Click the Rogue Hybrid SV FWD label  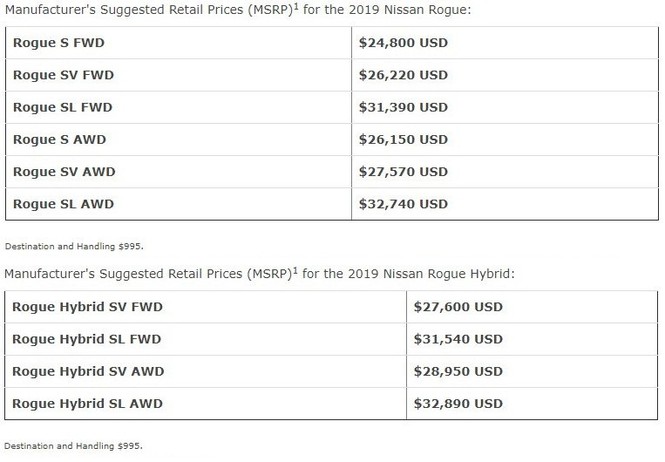click(x=87, y=307)
